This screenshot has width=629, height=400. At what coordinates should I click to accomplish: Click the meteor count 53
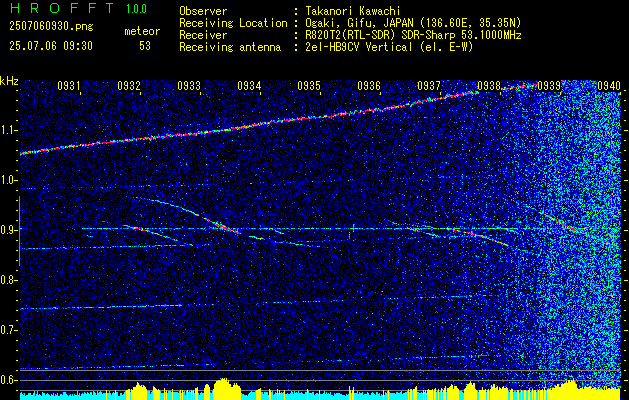click(145, 46)
